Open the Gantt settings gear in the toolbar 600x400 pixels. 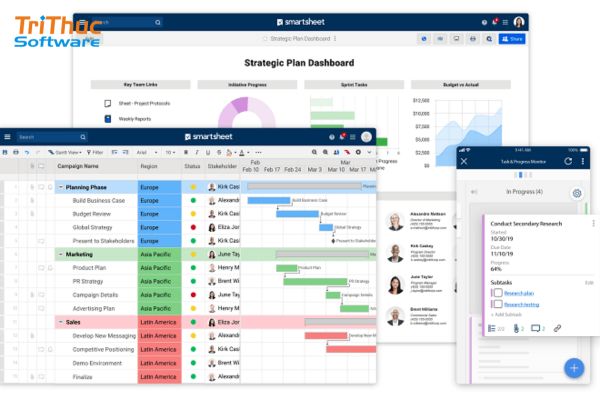(358, 152)
